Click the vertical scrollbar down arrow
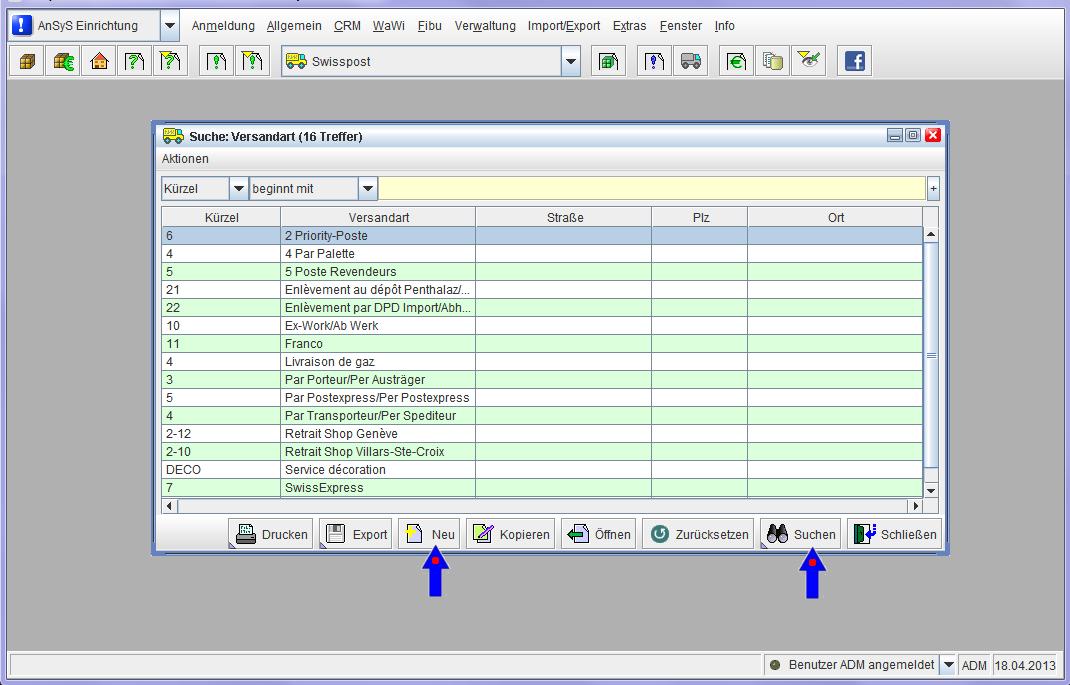The width and height of the screenshot is (1070, 685). click(x=931, y=490)
